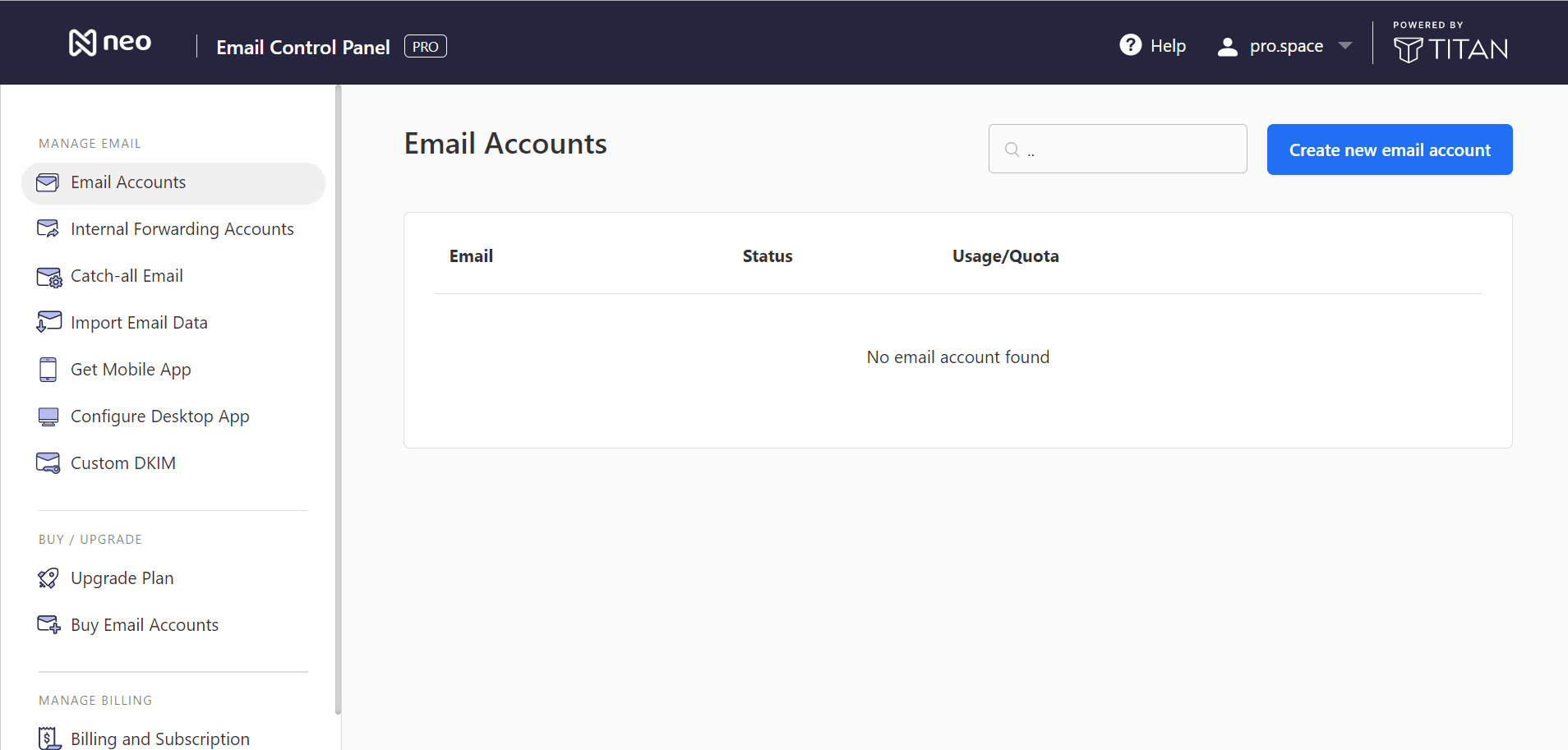Open Buy Email Accounts
1568x750 pixels.
coord(144,624)
